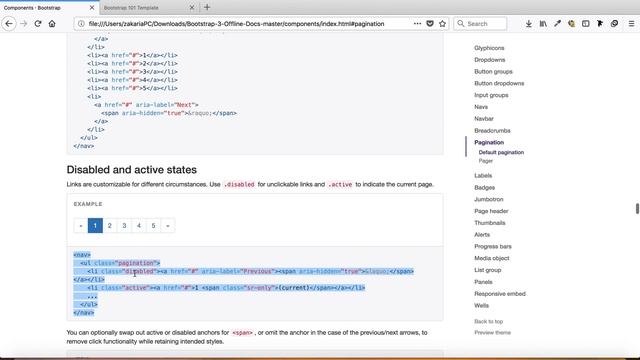Select page 2 in pagination example

pos(110,225)
